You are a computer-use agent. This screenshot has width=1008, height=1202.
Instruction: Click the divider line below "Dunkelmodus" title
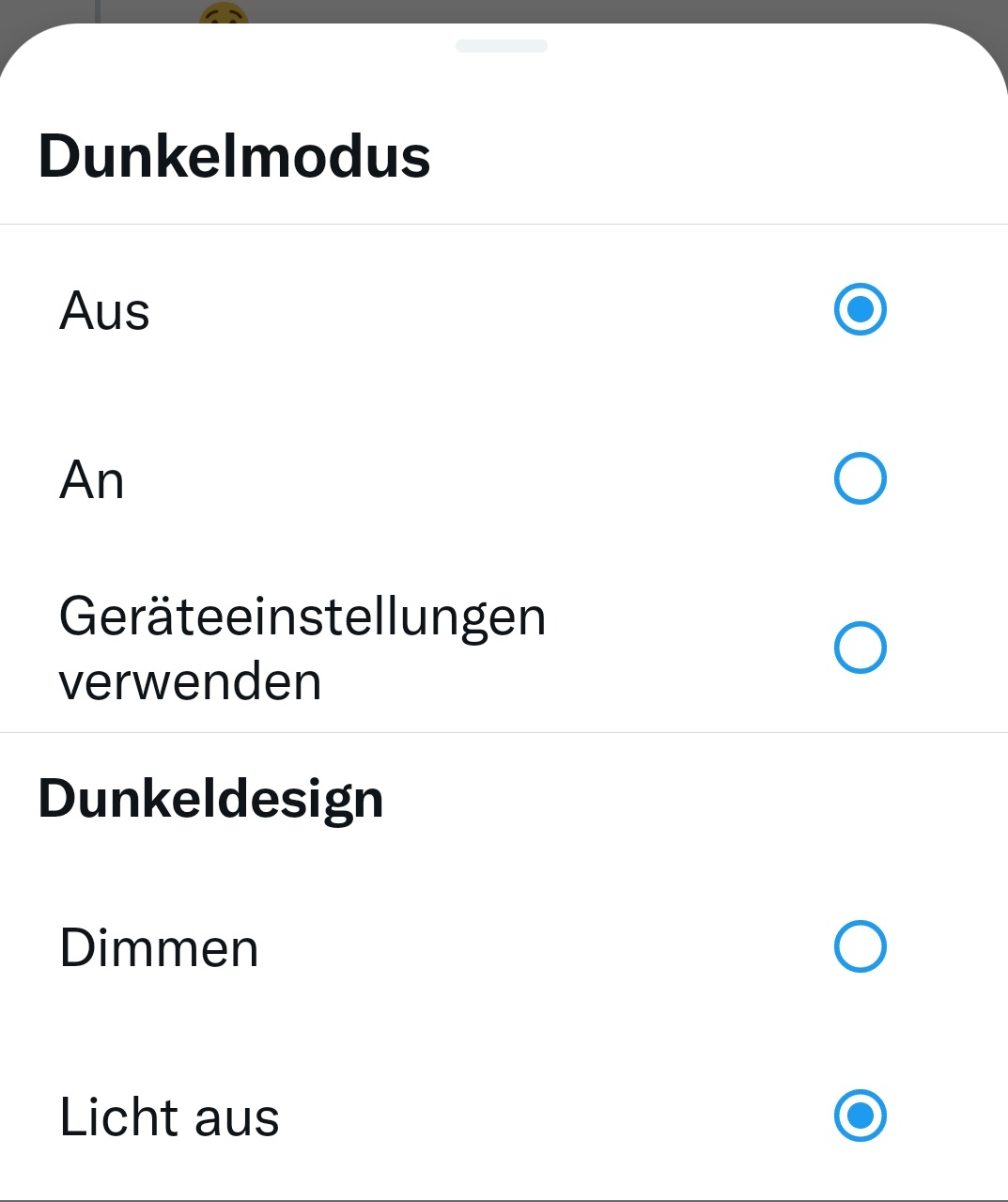(504, 224)
